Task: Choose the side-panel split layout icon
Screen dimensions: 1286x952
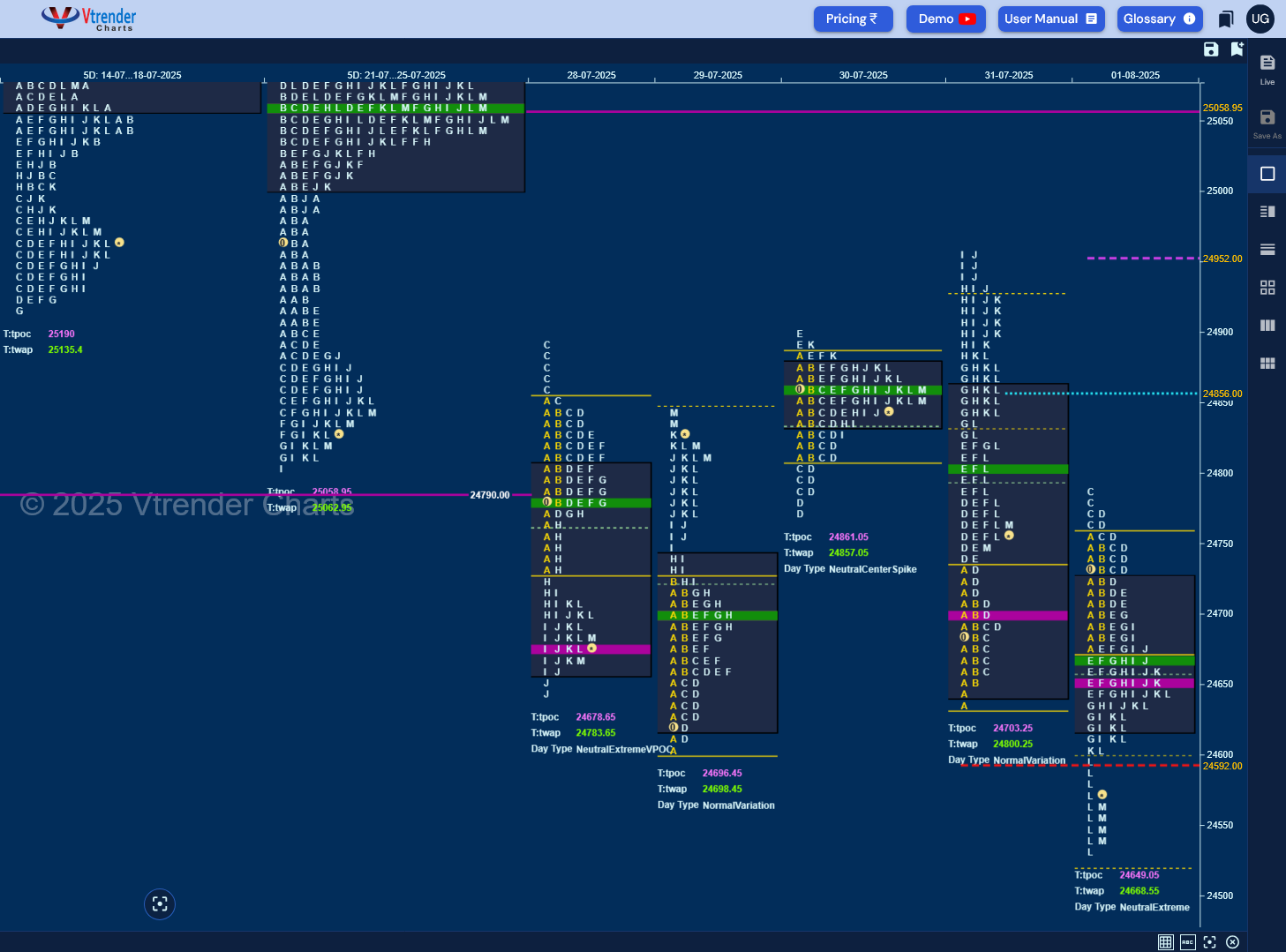Action: click(x=1267, y=212)
